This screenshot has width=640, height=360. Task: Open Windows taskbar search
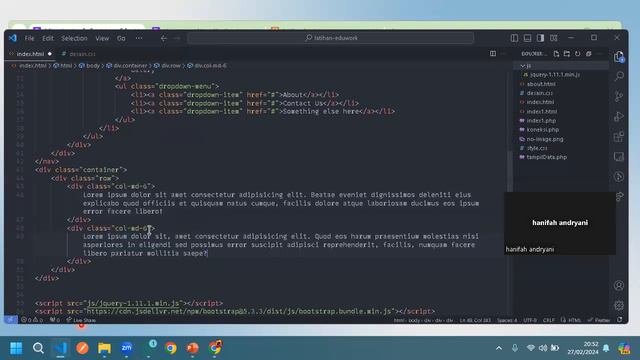pos(38,348)
